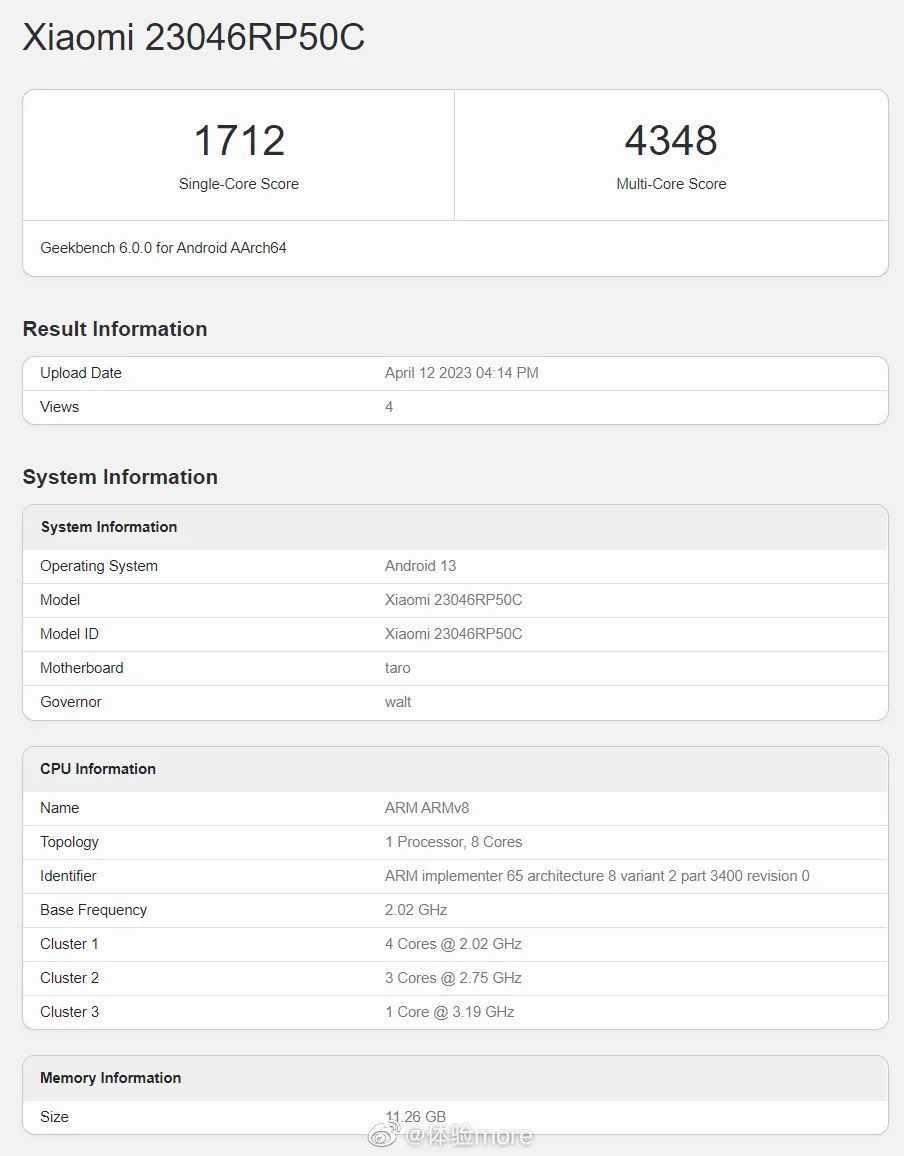Select the memory size 11.26 GB value
Image resolution: width=904 pixels, height=1156 pixels.
416,1116
